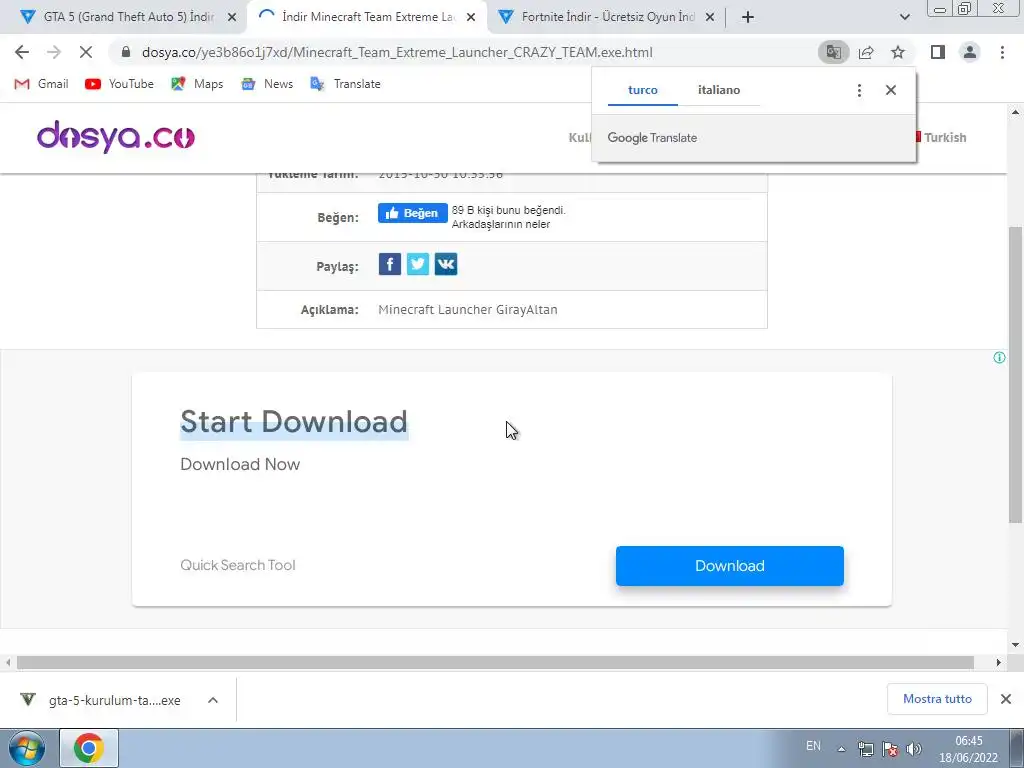Click the horizontal scrollbar thumb
1024x768 pixels.
pyautogui.click(x=495, y=662)
